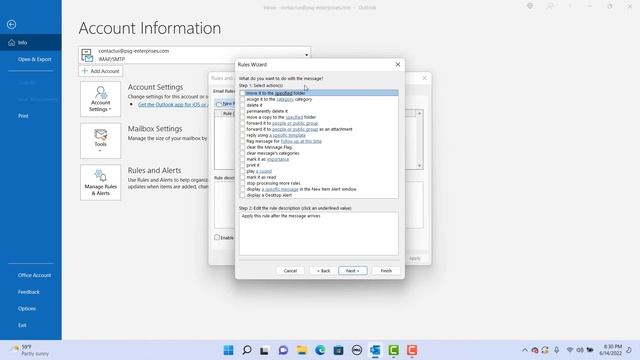Click the 'category' link in assign action
640x360 pixels.
pyautogui.click(x=285, y=99)
